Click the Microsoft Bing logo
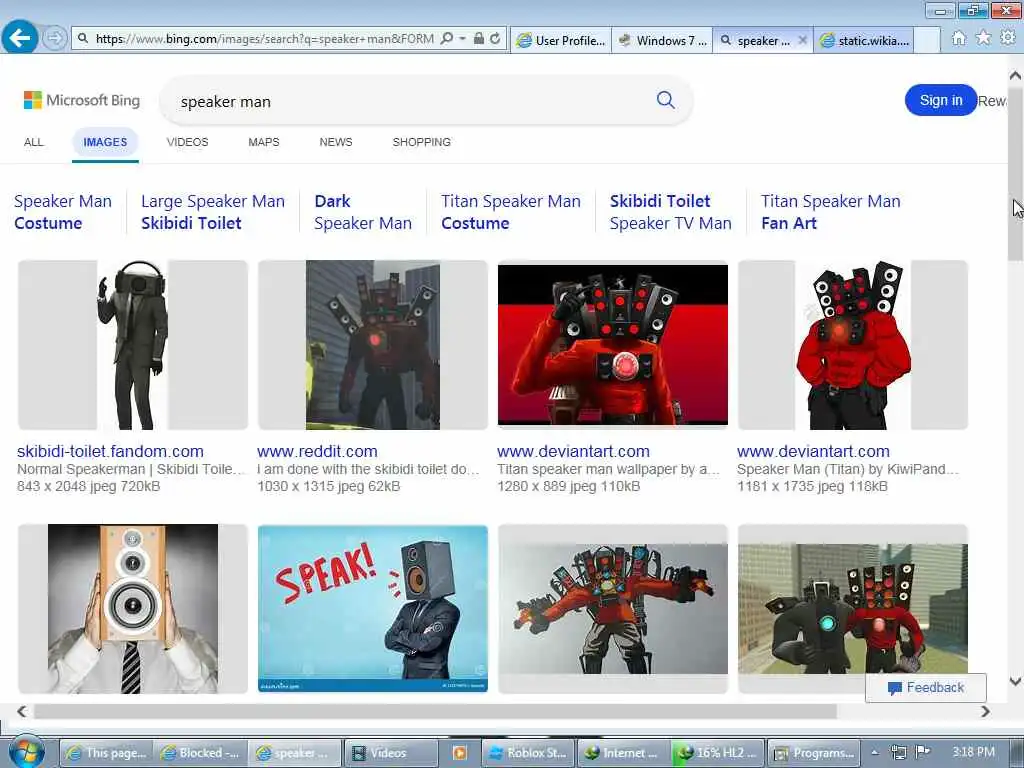This screenshot has width=1024, height=768. coord(82,100)
